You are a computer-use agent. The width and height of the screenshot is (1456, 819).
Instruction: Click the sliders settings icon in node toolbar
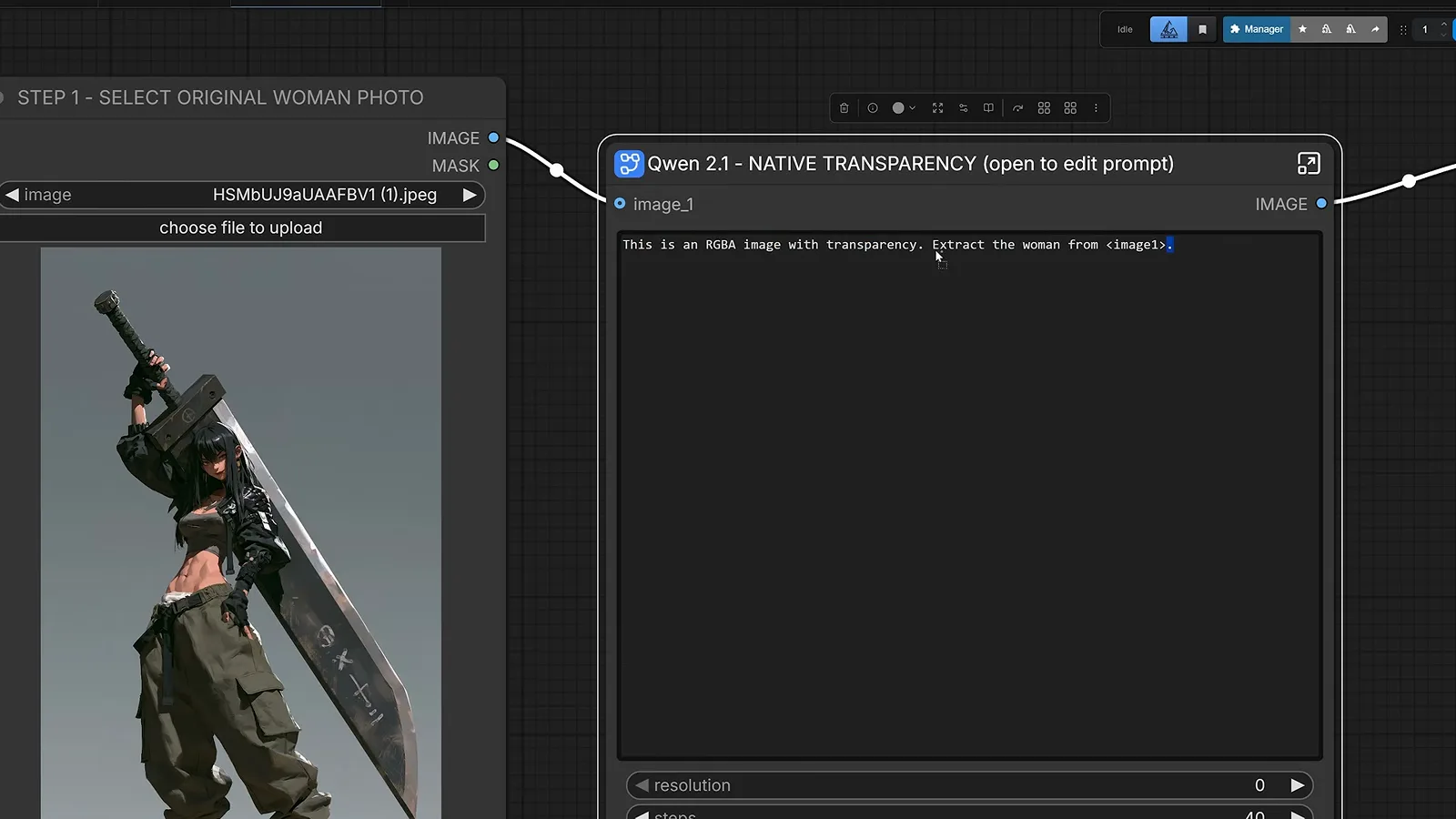coord(964,108)
